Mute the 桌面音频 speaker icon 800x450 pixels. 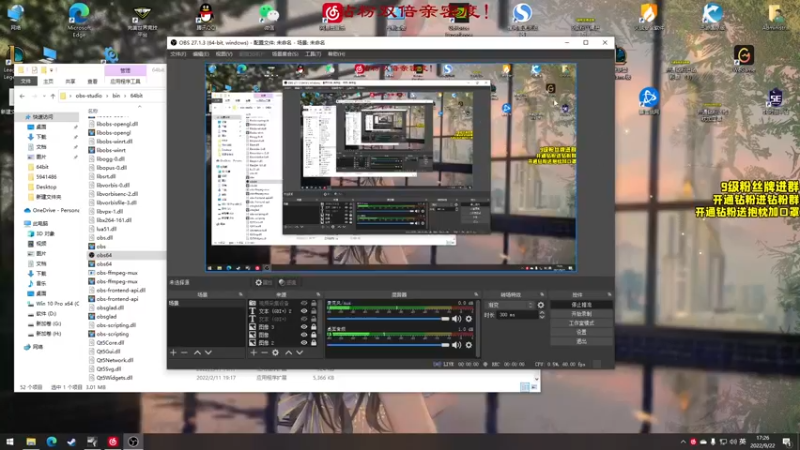457,345
